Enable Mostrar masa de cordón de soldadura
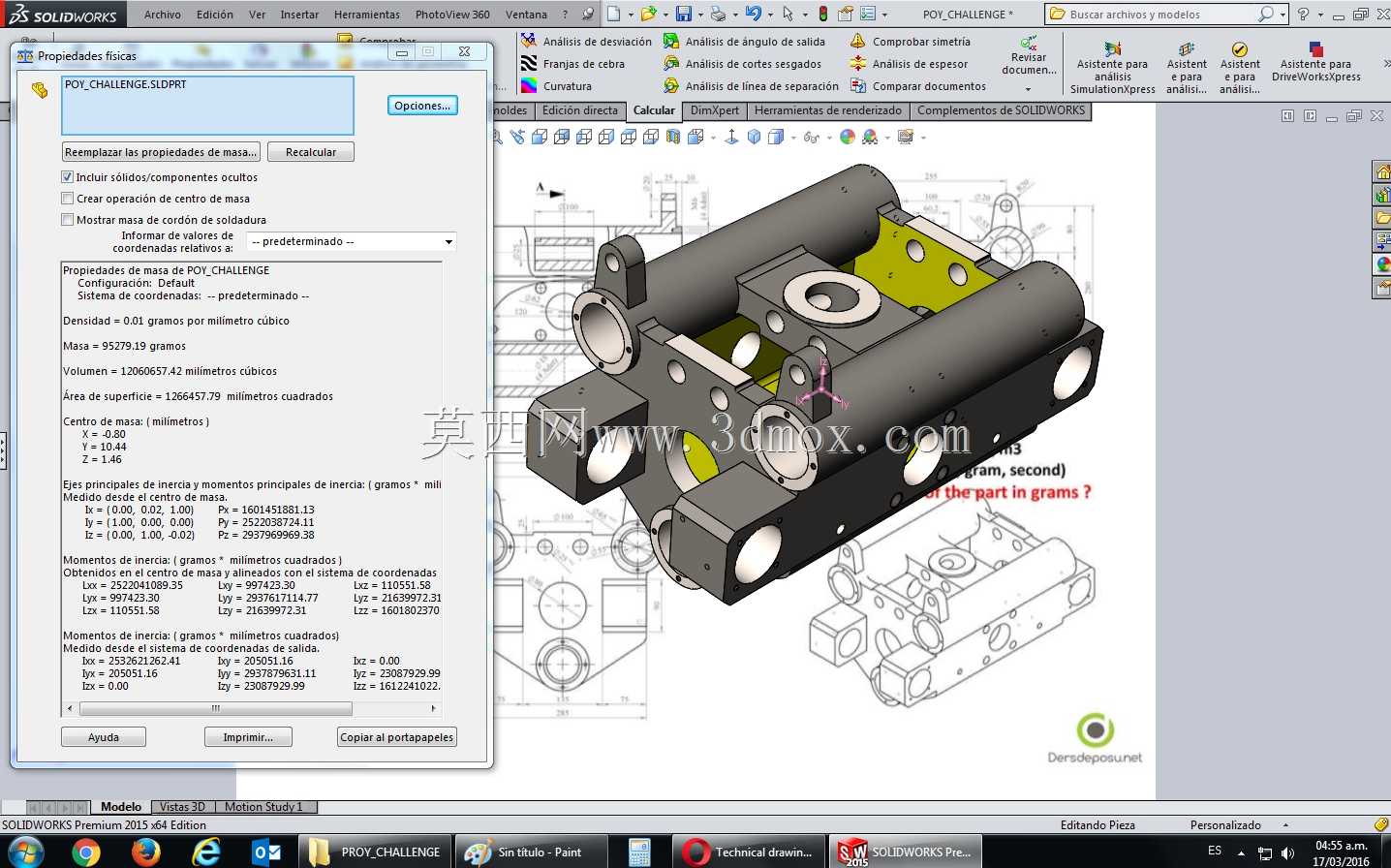 67,220
